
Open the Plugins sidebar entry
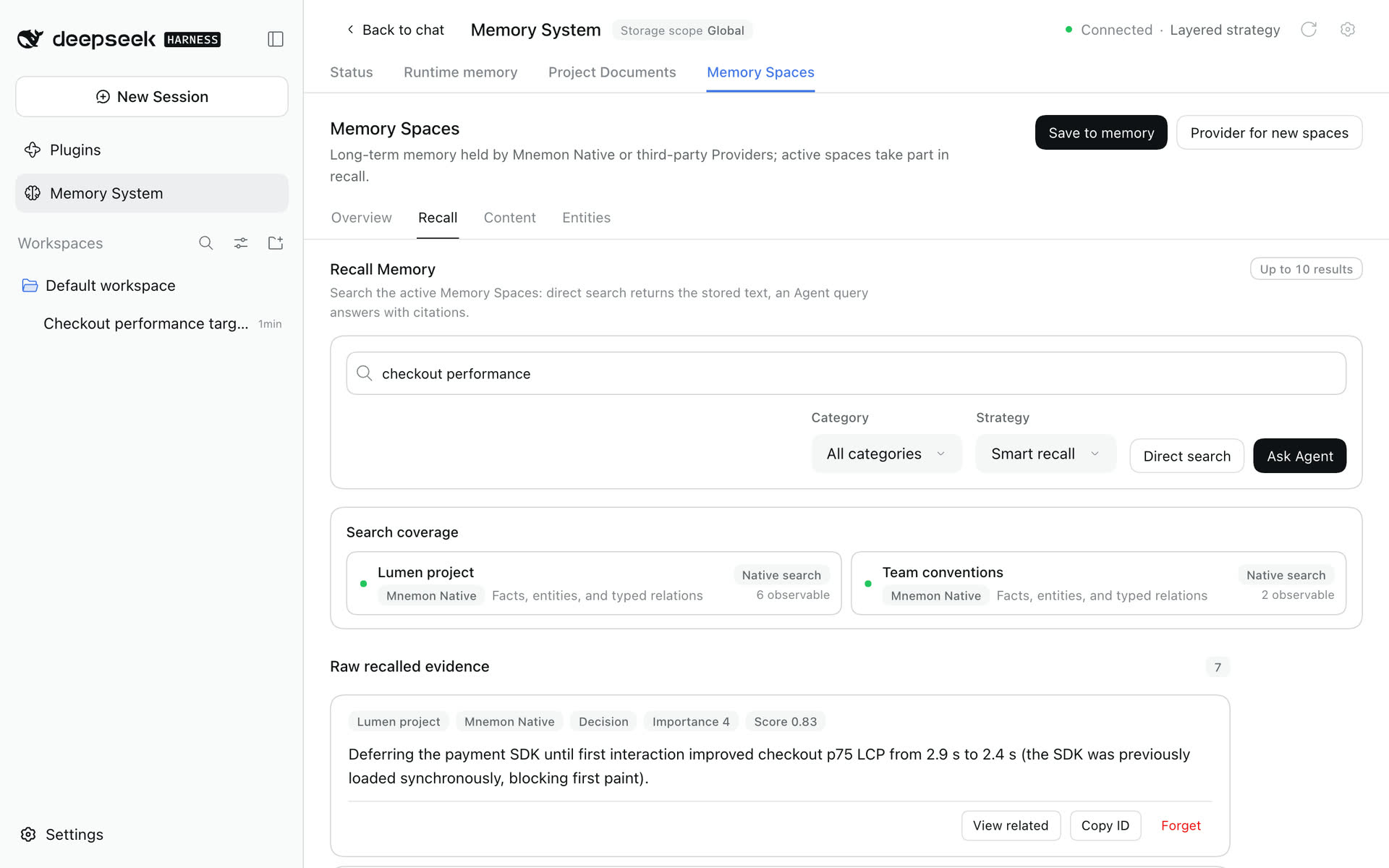(x=152, y=150)
